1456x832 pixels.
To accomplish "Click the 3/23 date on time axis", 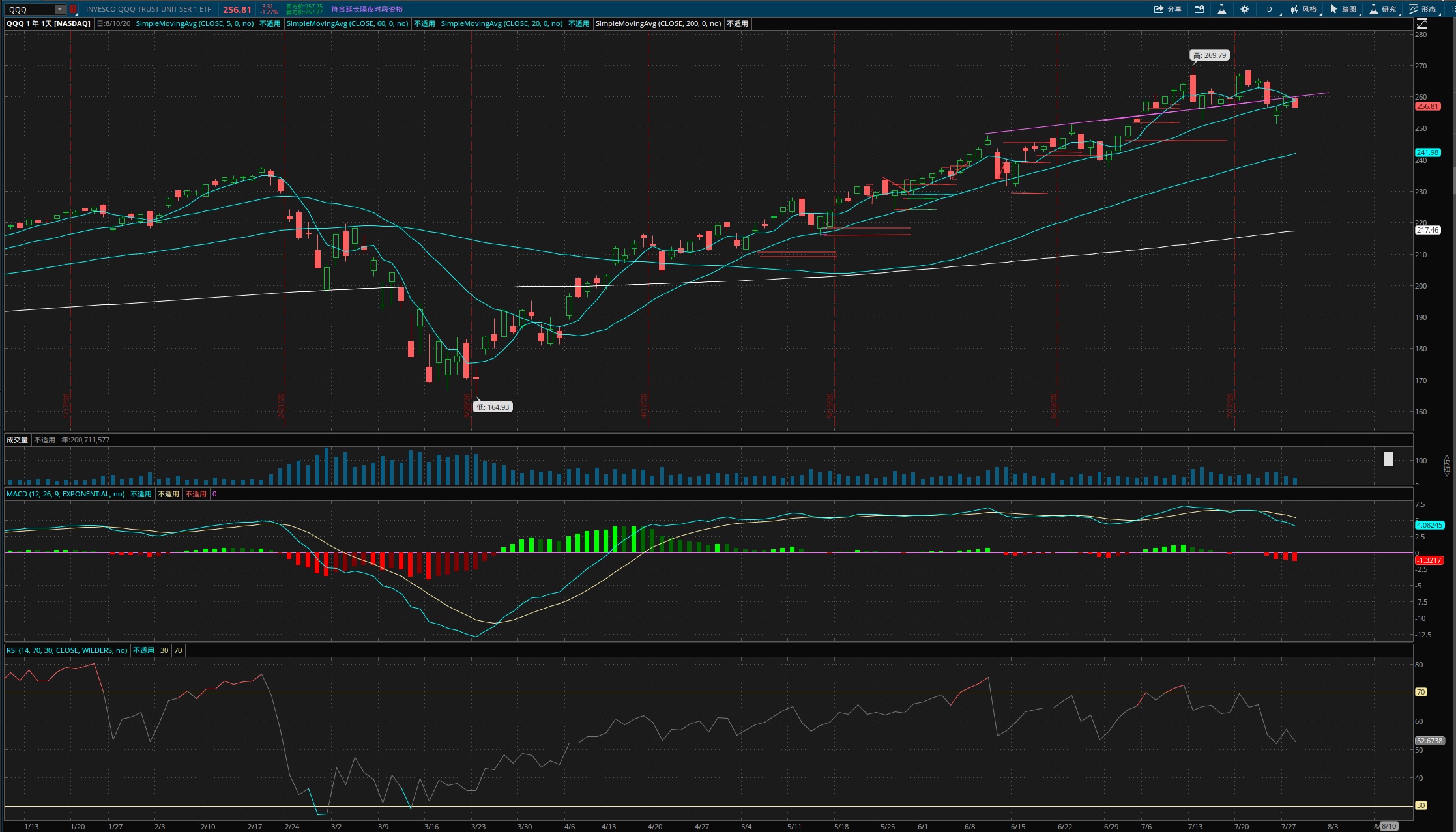I will pos(478,827).
